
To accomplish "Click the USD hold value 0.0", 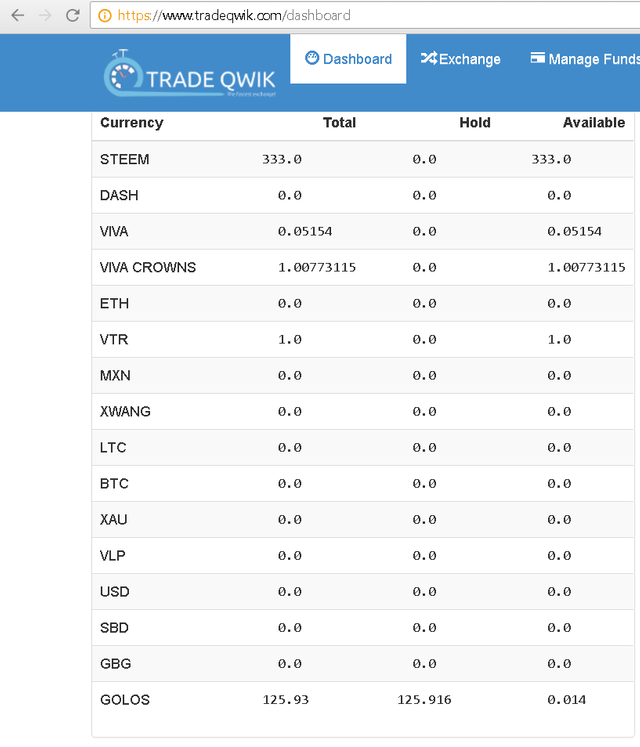I will click(x=424, y=592).
